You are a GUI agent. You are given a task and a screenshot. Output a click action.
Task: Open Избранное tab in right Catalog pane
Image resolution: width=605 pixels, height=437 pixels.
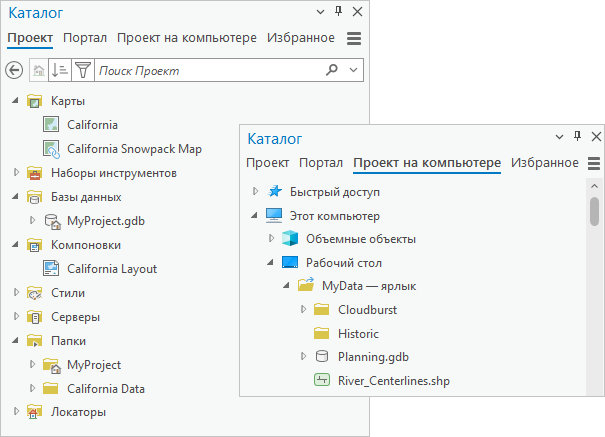pos(544,163)
